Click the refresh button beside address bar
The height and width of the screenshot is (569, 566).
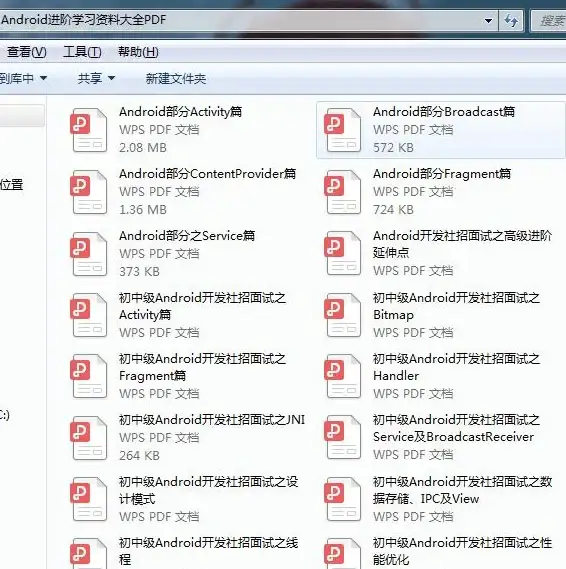coord(511,20)
